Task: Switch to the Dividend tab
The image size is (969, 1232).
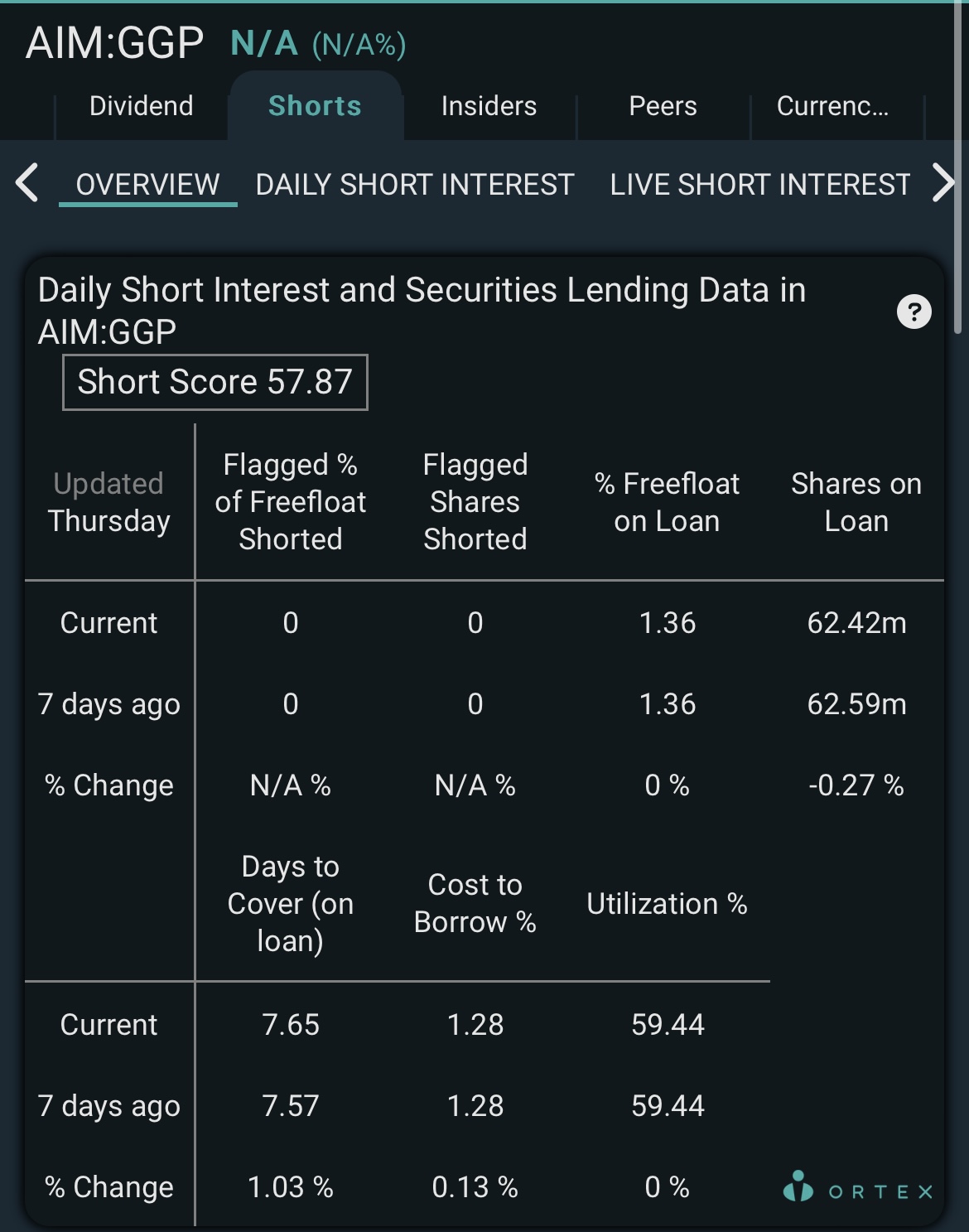Action: pyautogui.click(x=141, y=106)
